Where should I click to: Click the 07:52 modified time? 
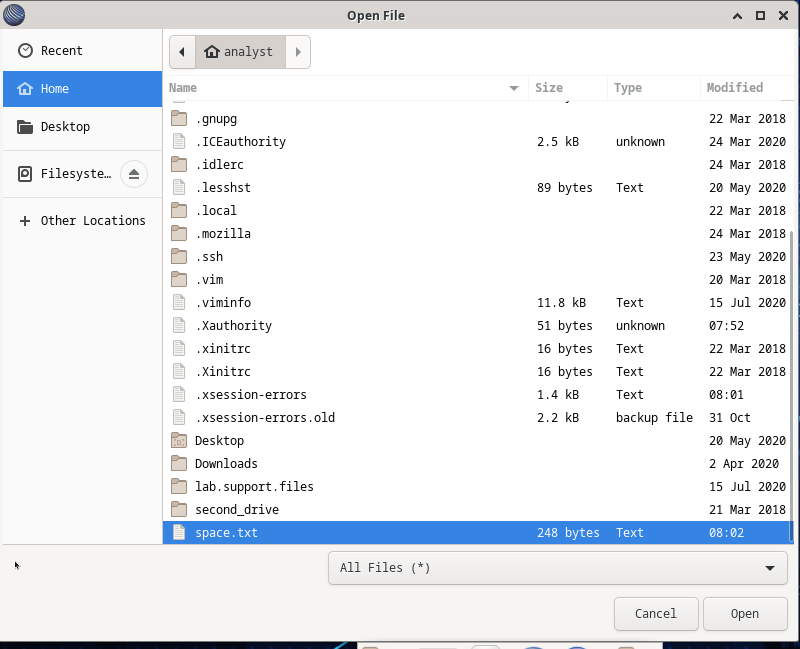[726, 325]
